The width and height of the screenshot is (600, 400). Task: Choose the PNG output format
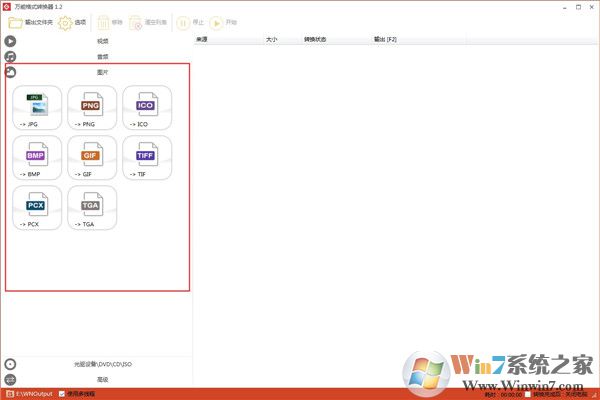click(92, 107)
